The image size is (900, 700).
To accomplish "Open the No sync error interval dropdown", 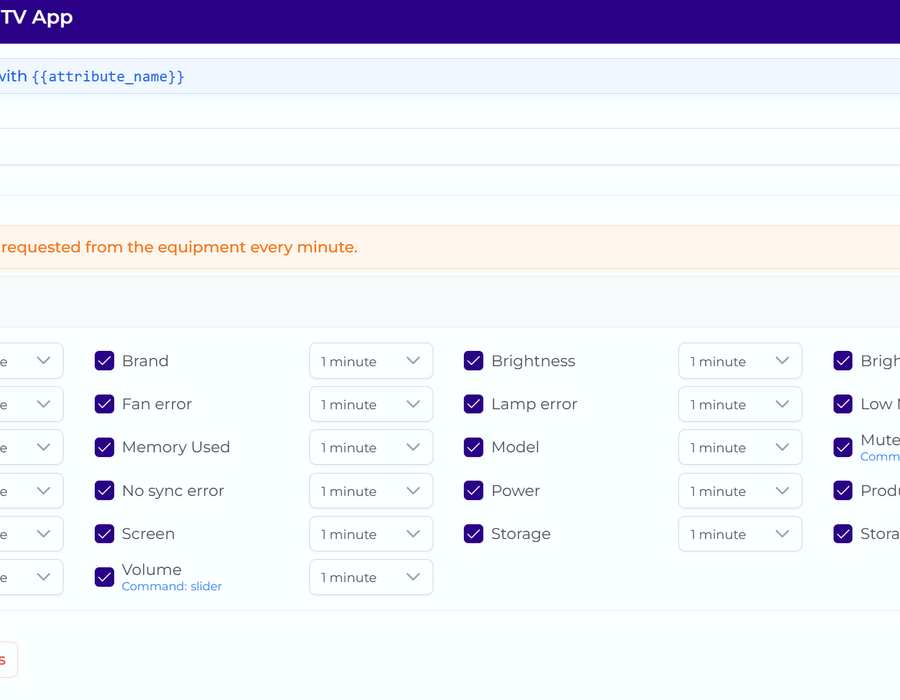I will click(371, 491).
